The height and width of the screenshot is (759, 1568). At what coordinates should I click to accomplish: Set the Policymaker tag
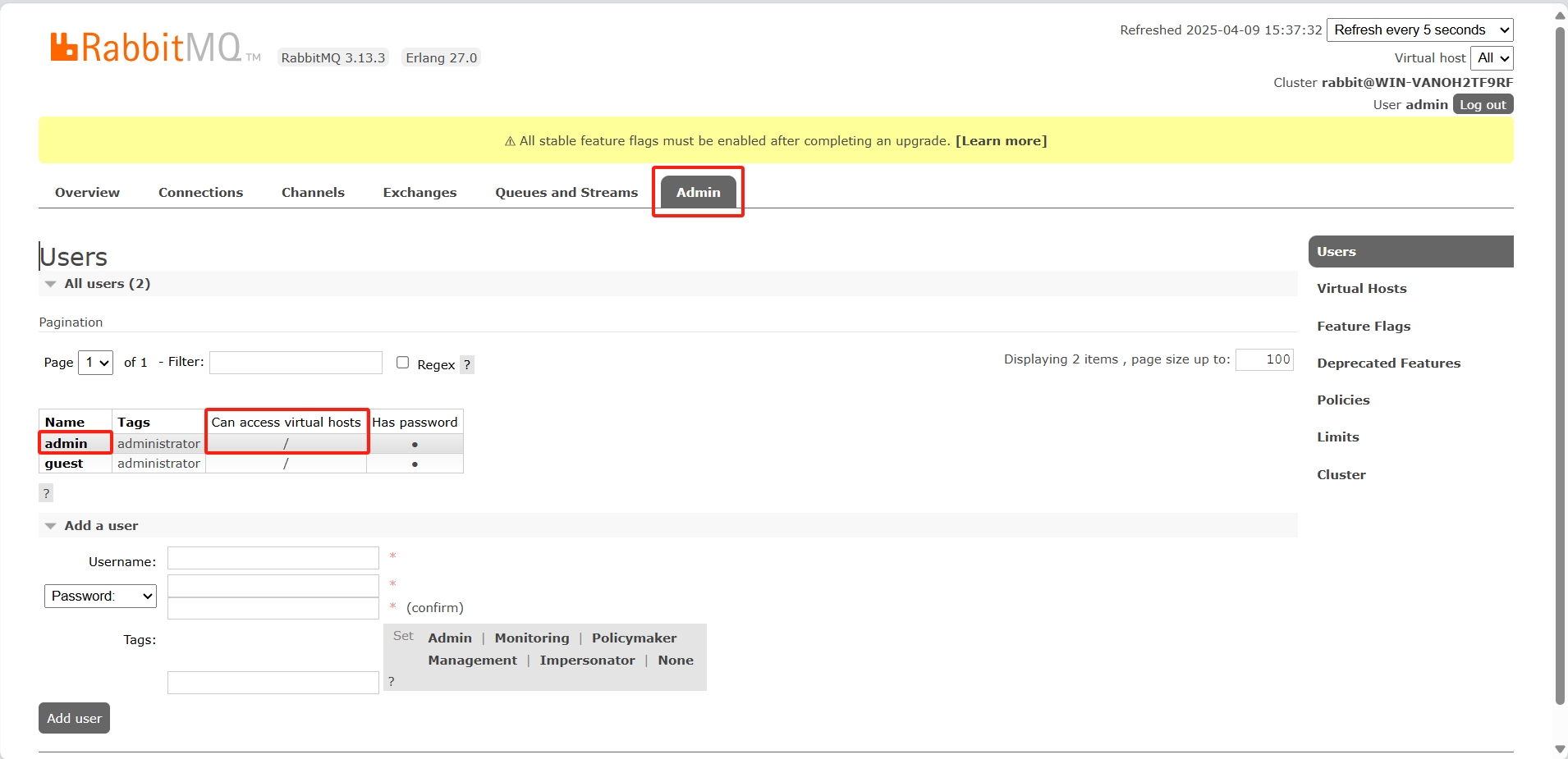click(x=634, y=638)
